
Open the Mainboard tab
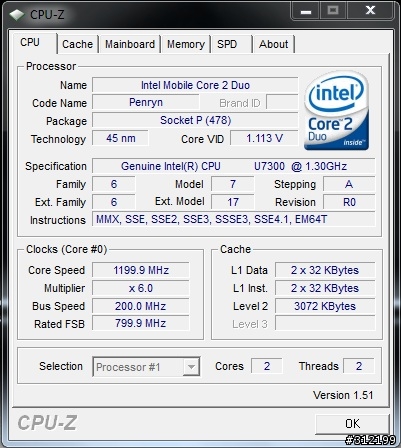click(130, 44)
